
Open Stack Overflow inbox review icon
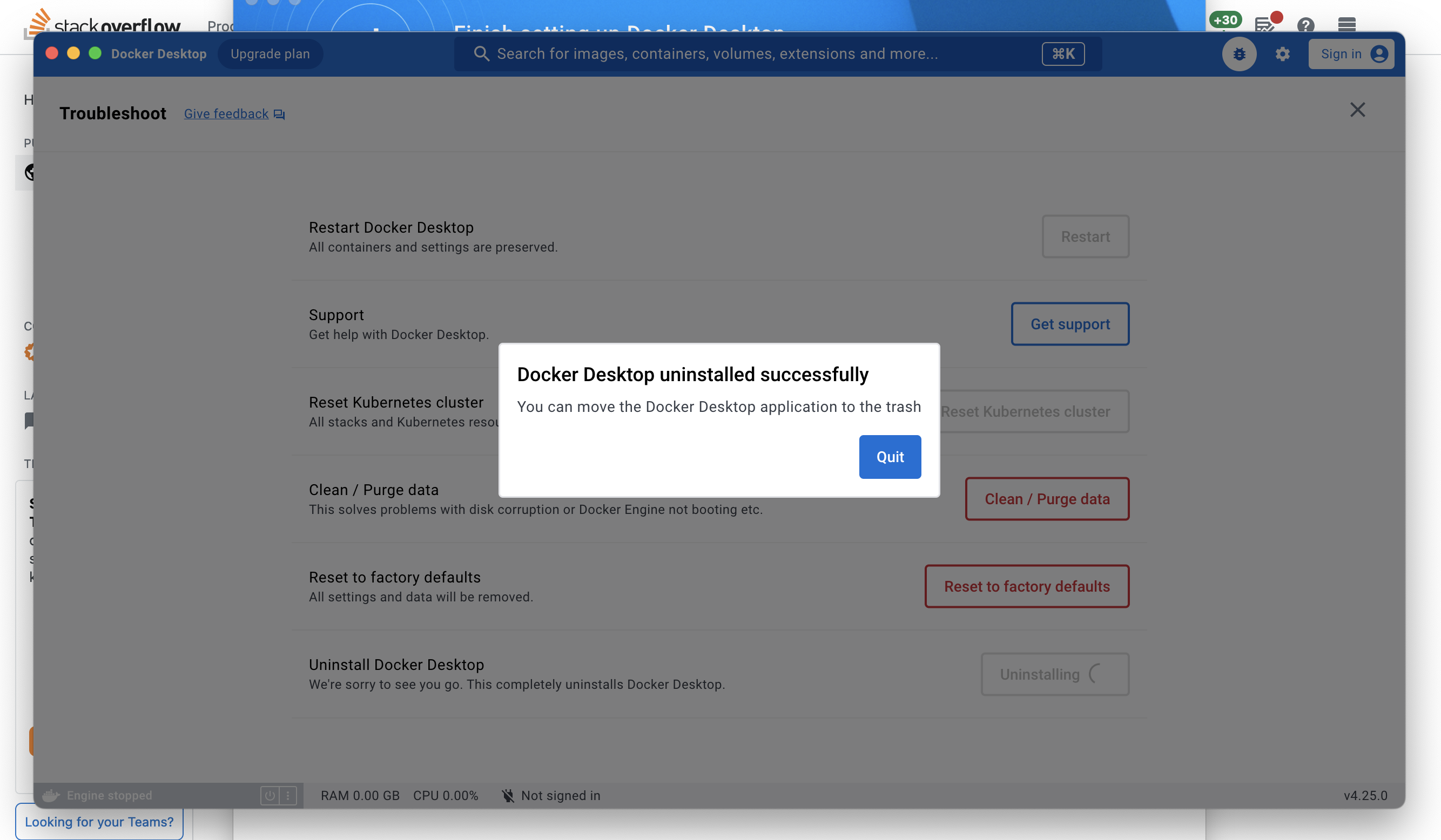coord(1264,25)
